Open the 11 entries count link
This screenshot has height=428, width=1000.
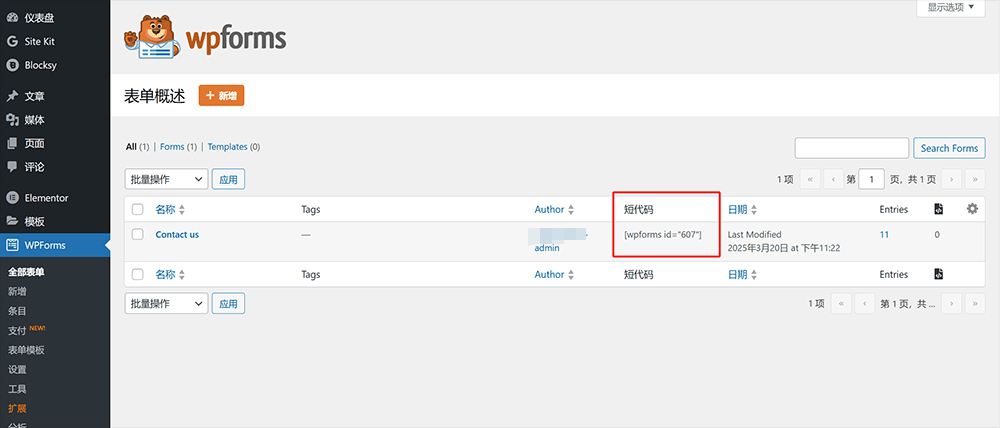(884, 234)
